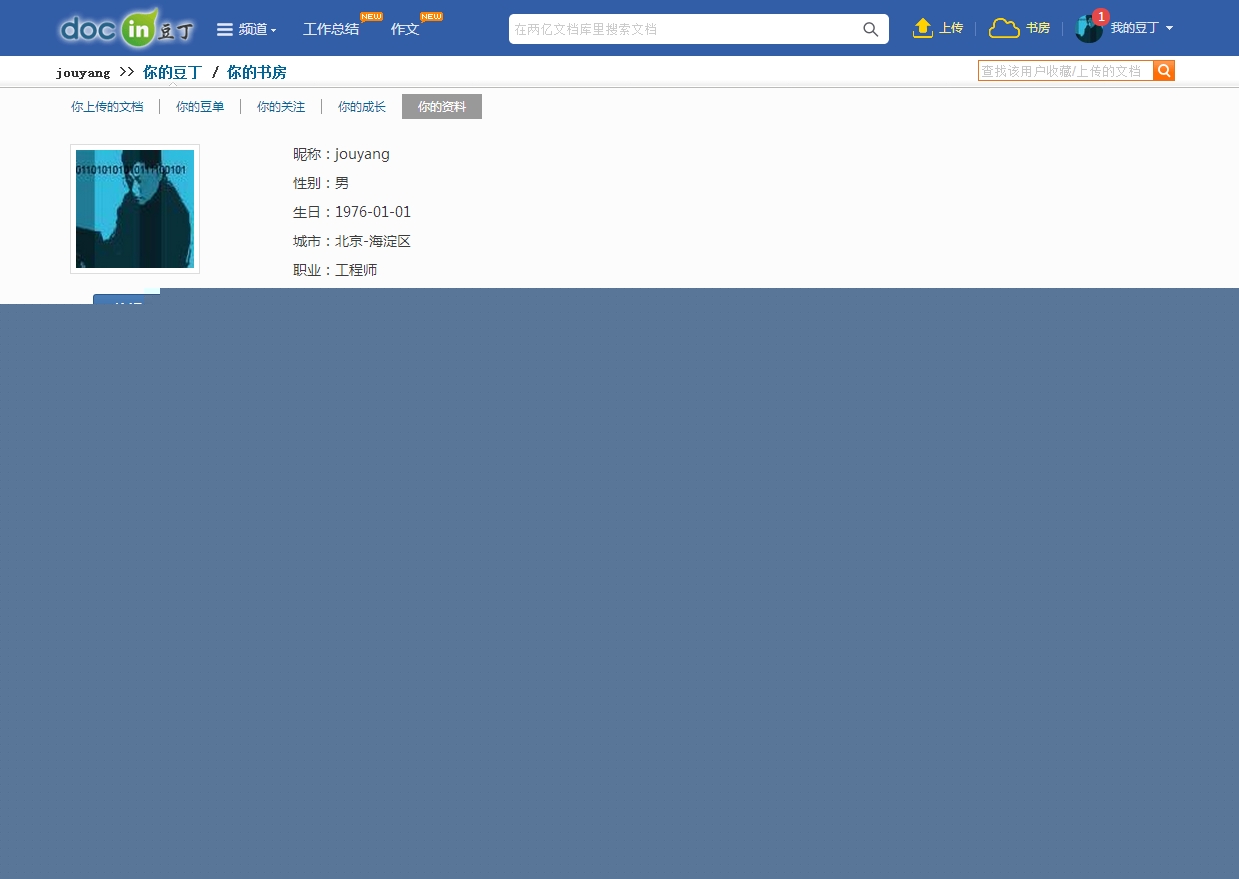The height and width of the screenshot is (879, 1239).
Task: Go to the 作文 section
Action: click(x=405, y=29)
